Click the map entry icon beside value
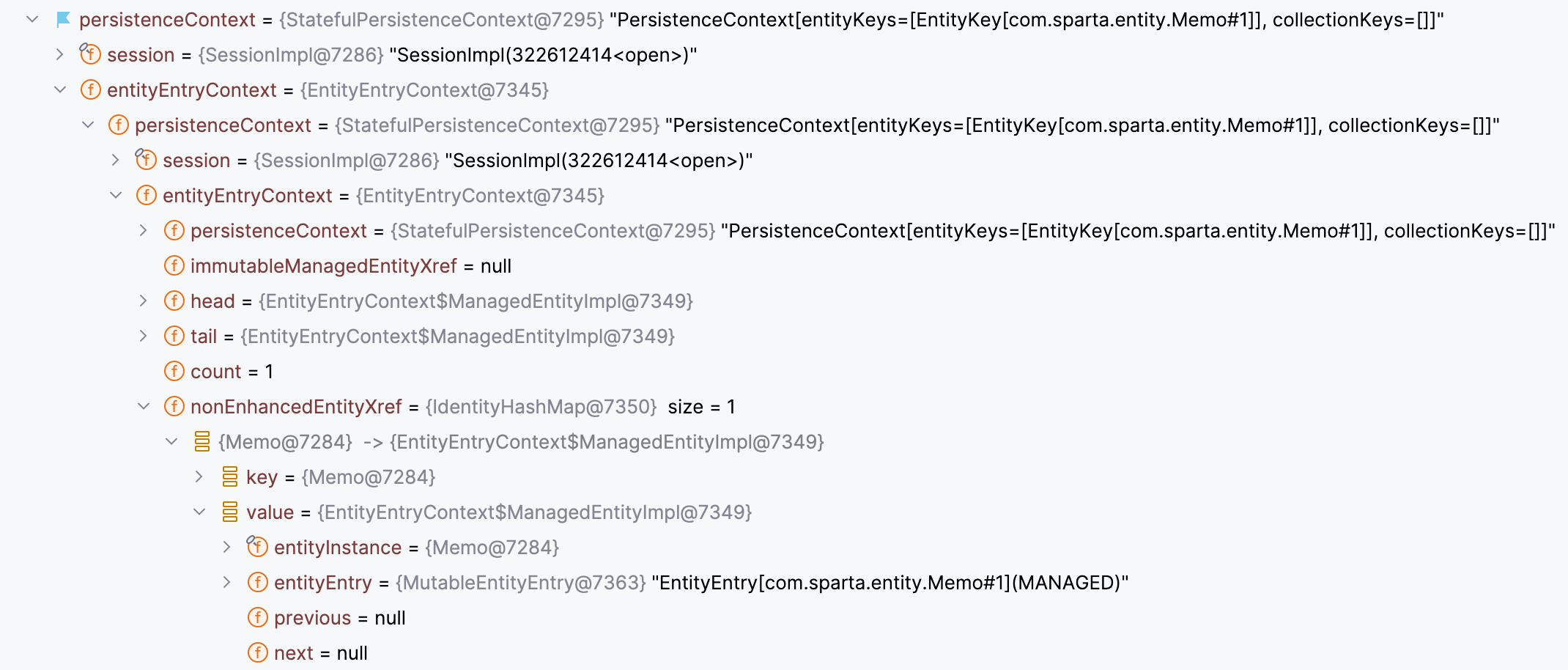 tap(230, 512)
